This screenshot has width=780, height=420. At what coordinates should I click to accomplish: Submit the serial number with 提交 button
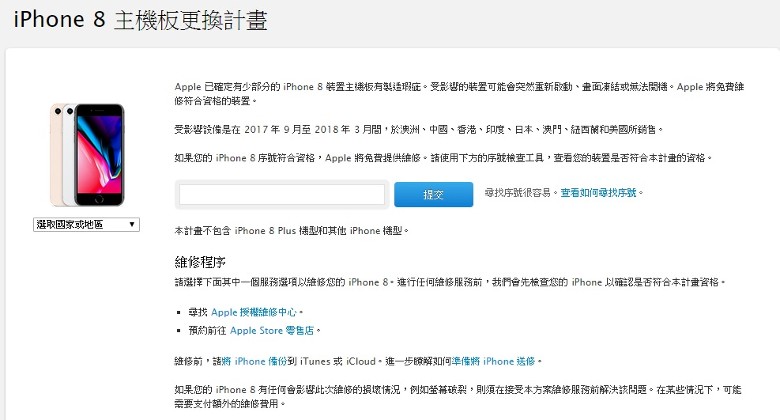tap(433, 194)
